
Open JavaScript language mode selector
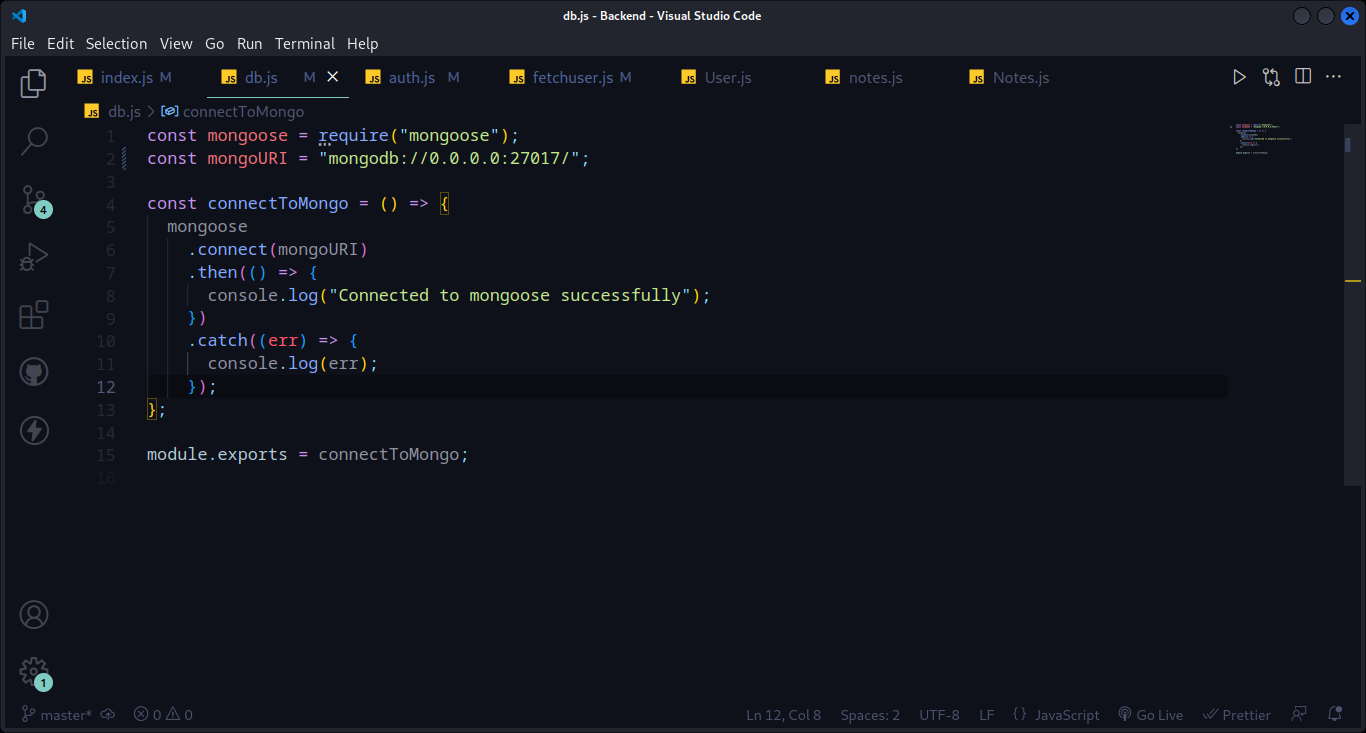(1056, 715)
